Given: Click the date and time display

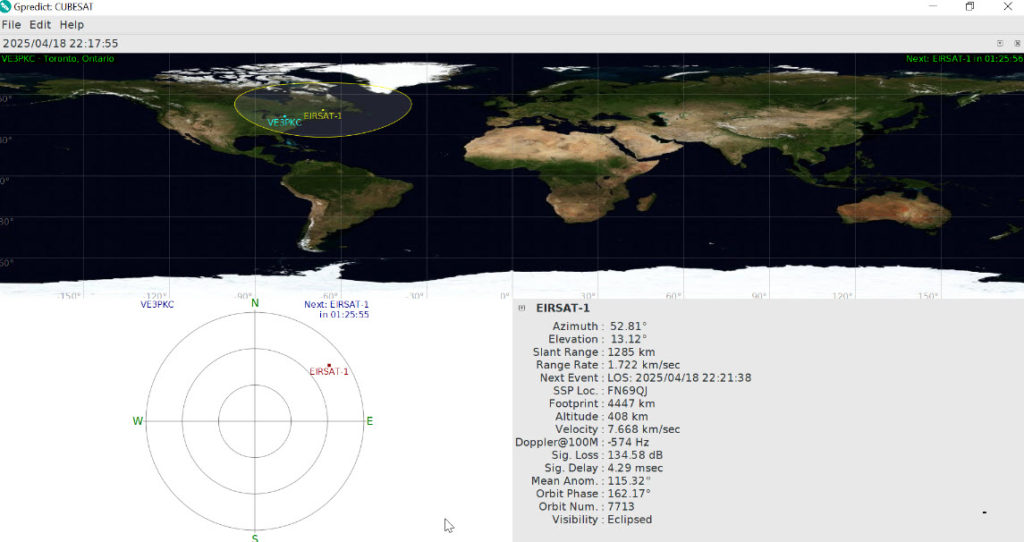Looking at the screenshot, I should tap(61, 43).
